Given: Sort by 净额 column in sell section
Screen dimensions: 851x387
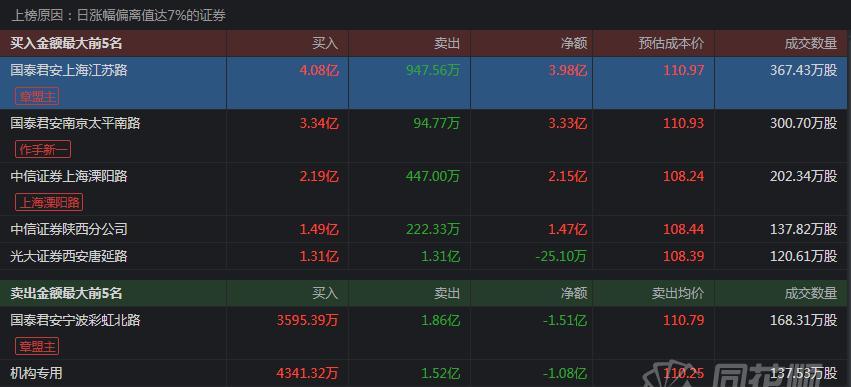Looking at the screenshot, I should point(574,294).
